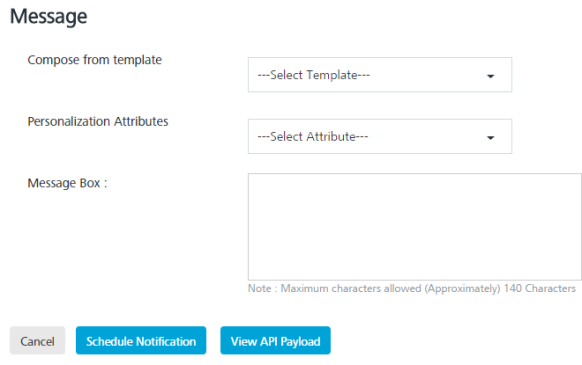Open the View API Payload button
The image size is (582, 365).
point(275,340)
